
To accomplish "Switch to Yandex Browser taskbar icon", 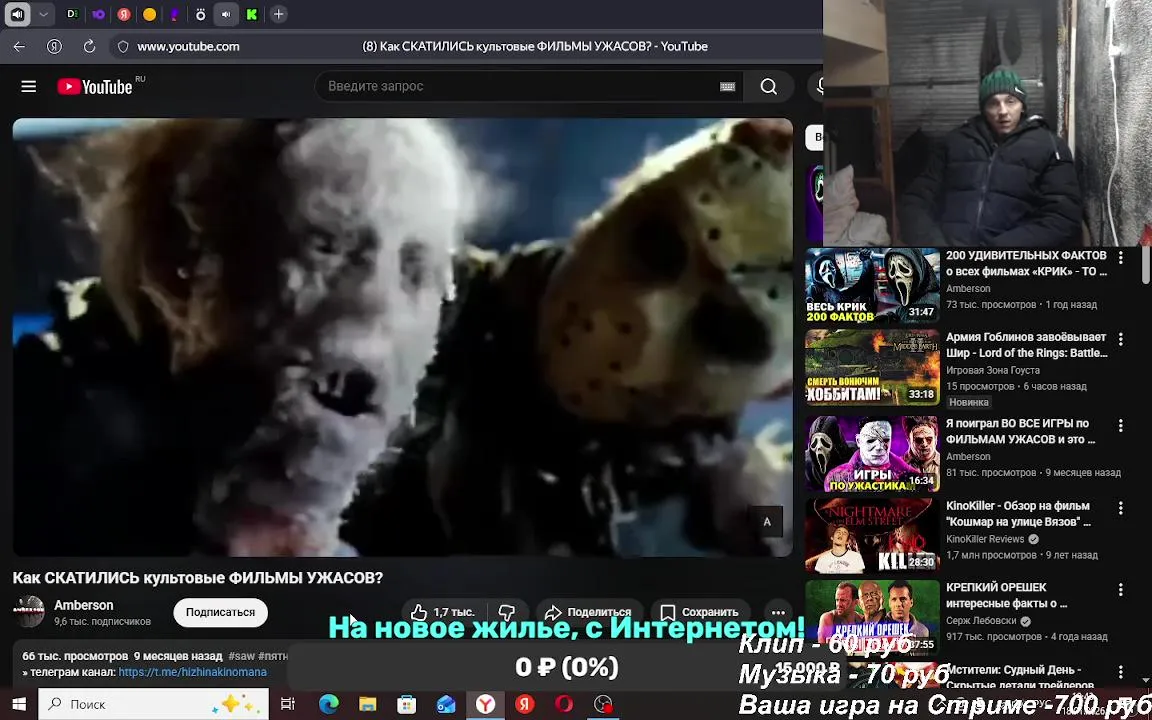I will [x=485, y=705].
